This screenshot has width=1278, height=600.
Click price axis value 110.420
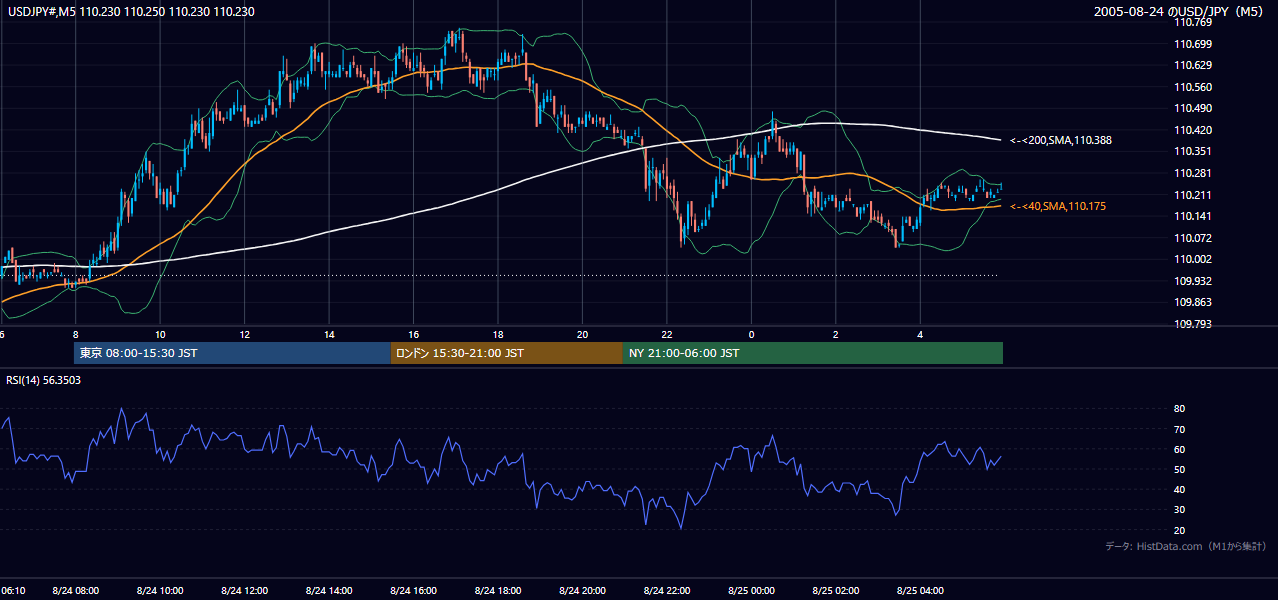point(1192,130)
